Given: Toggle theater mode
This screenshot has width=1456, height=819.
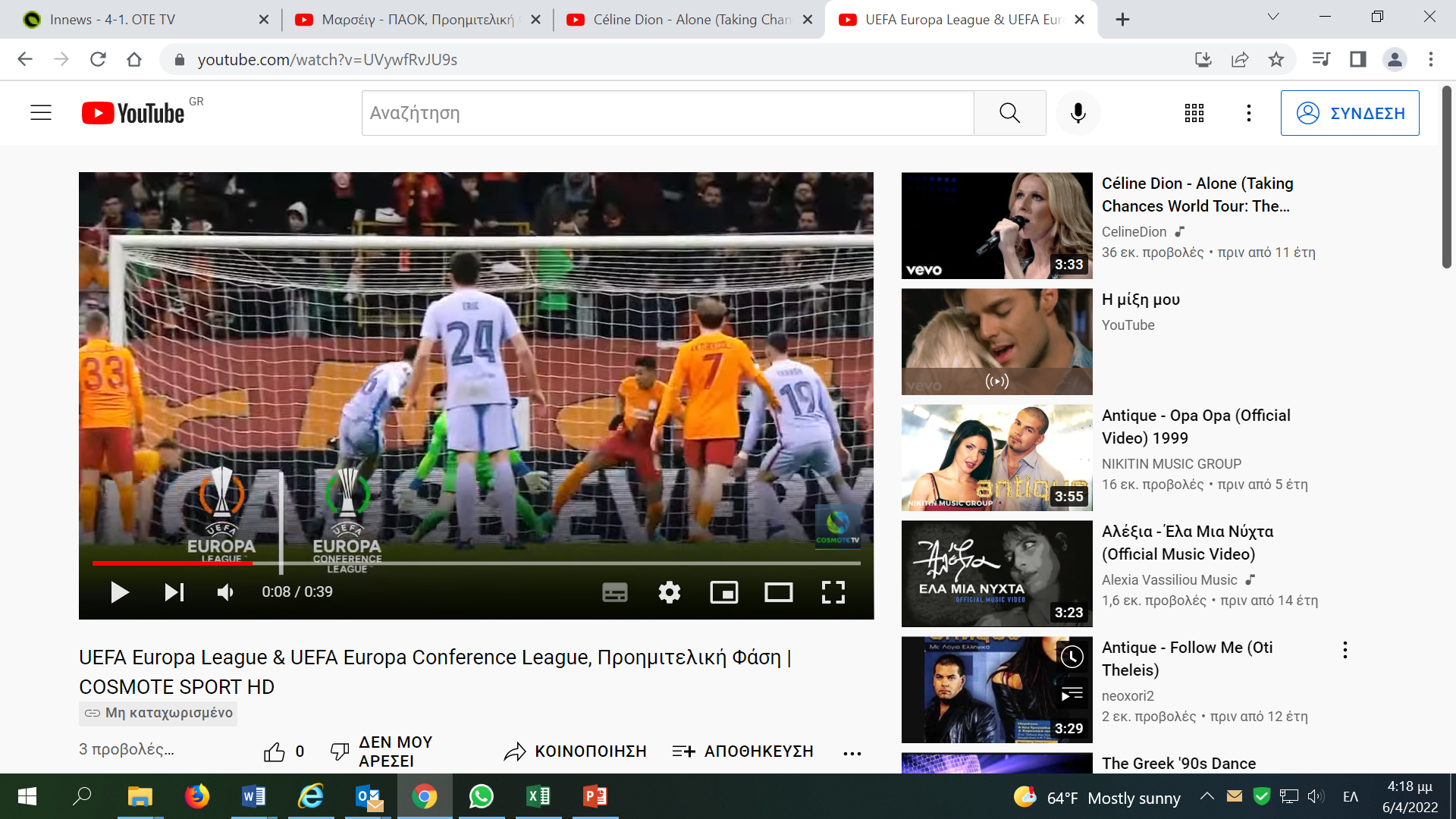Looking at the screenshot, I should (x=779, y=592).
